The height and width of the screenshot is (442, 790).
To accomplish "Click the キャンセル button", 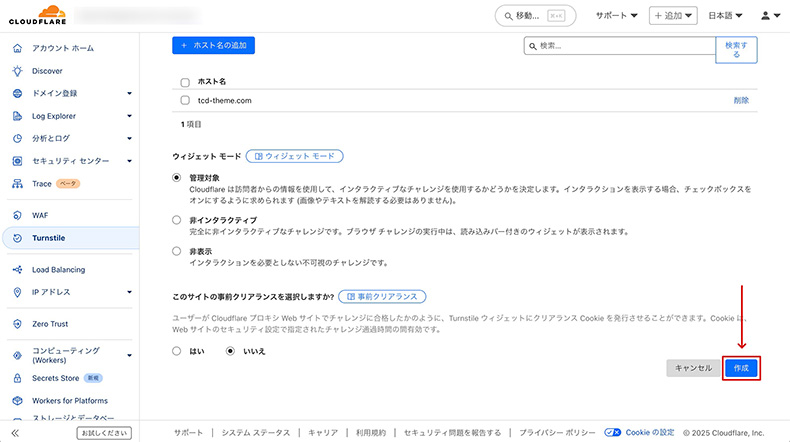I will (693, 368).
